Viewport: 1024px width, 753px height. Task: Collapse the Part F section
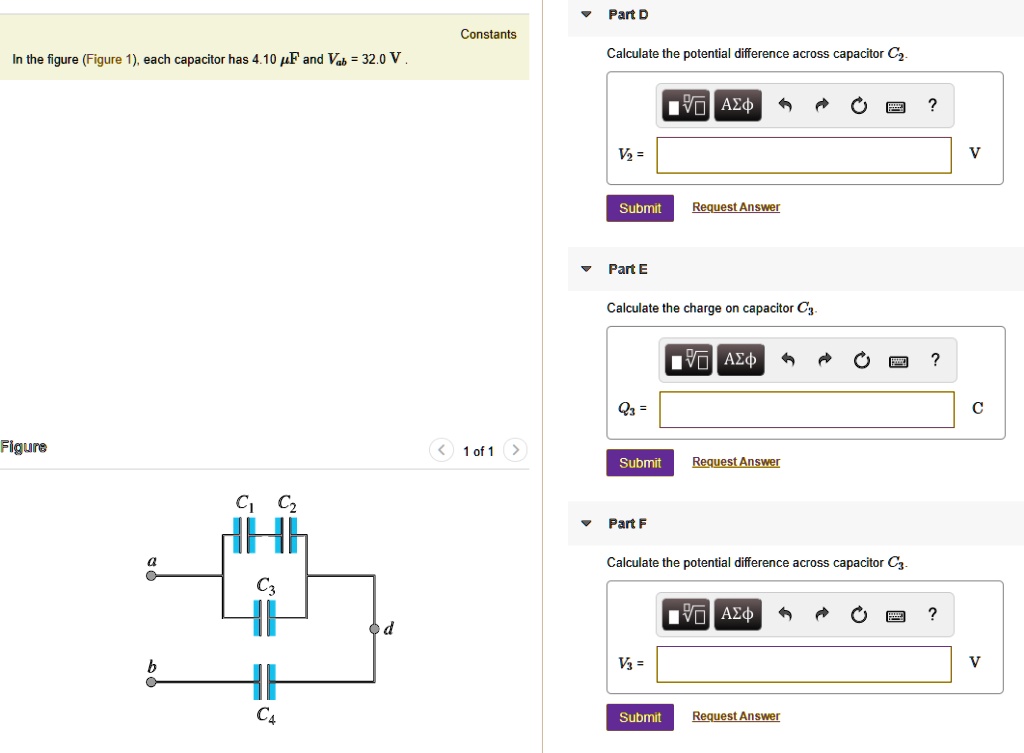click(x=585, y=523)
